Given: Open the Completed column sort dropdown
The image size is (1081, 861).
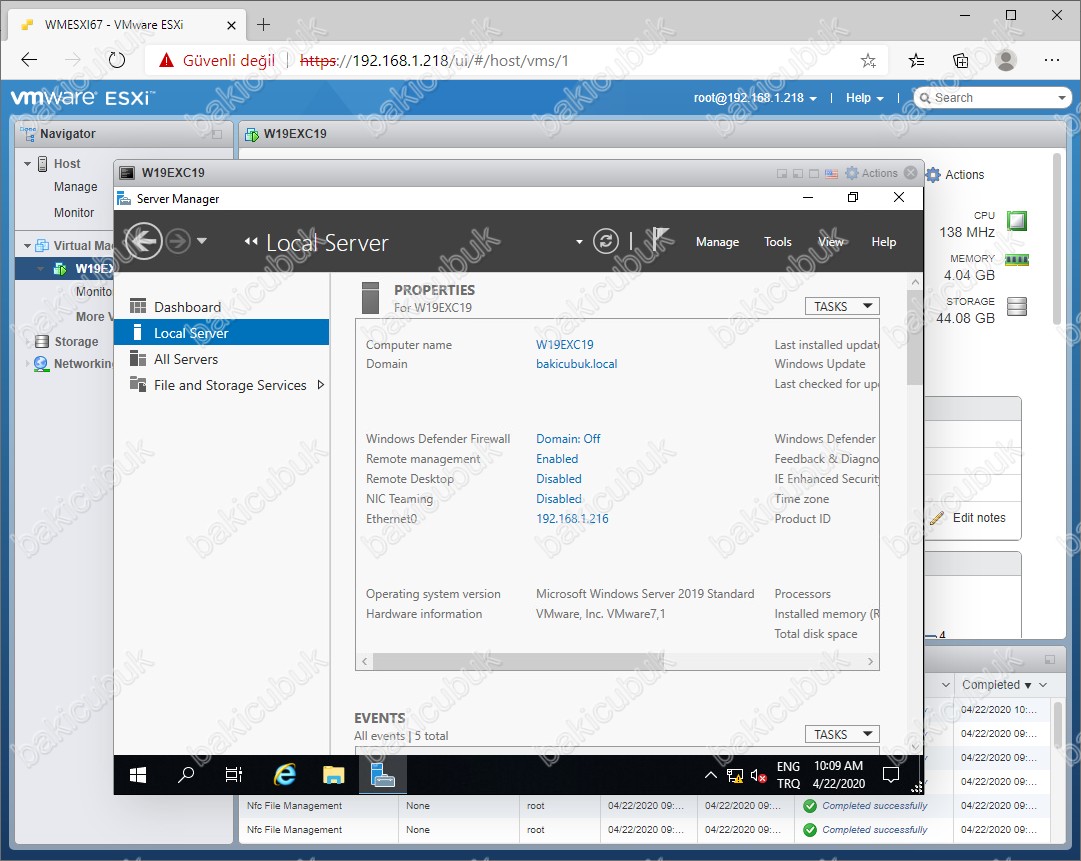Looking at the screenshot, I should pos(1043,685).
